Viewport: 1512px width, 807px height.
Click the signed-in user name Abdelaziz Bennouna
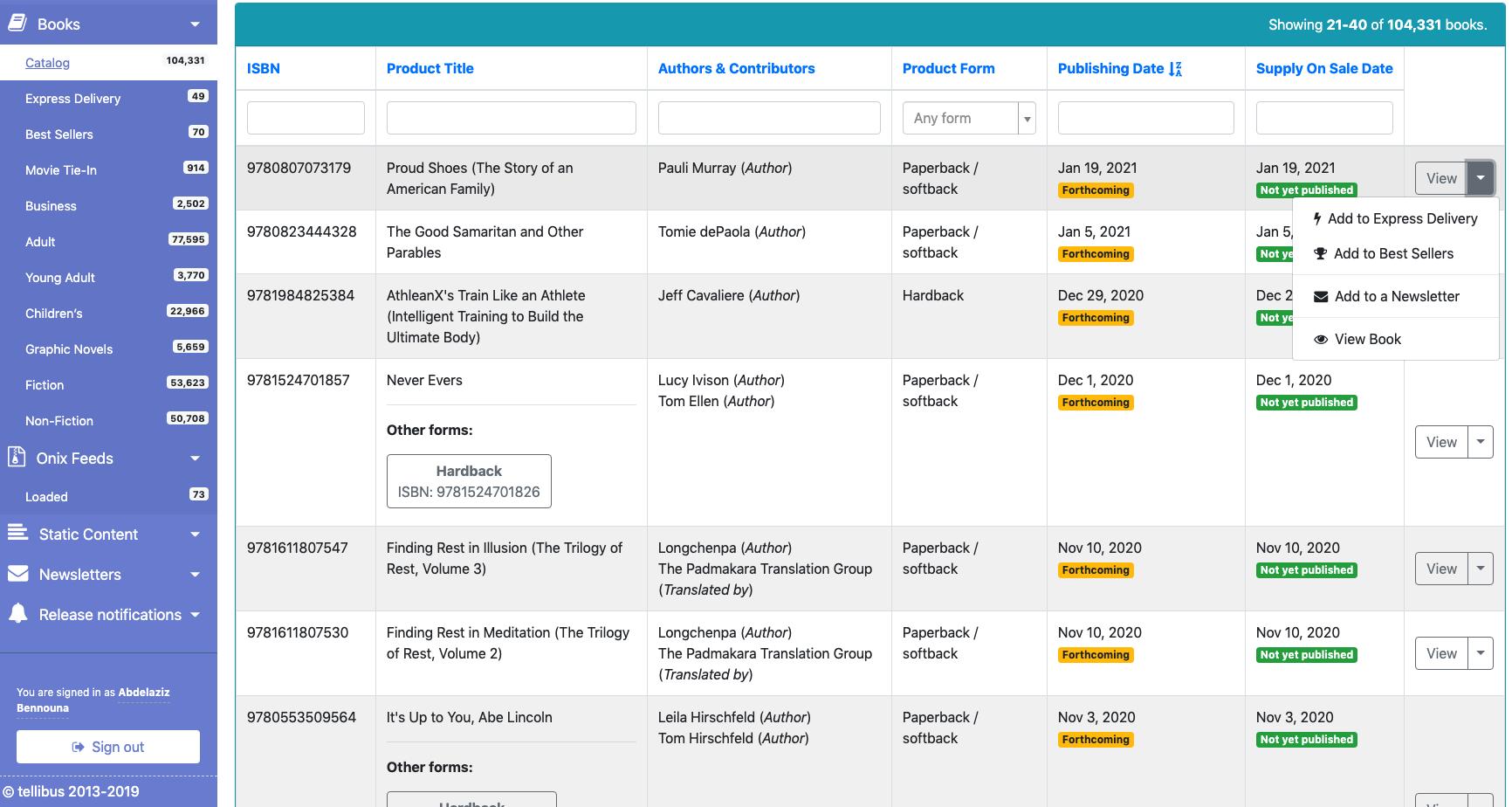pos(93,700)
